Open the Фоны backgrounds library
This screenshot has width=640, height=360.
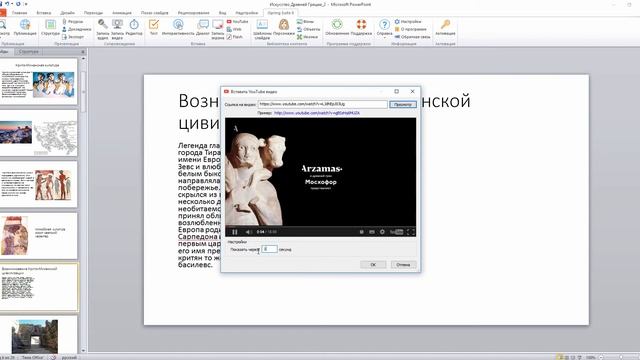click(x=305, y=21)
